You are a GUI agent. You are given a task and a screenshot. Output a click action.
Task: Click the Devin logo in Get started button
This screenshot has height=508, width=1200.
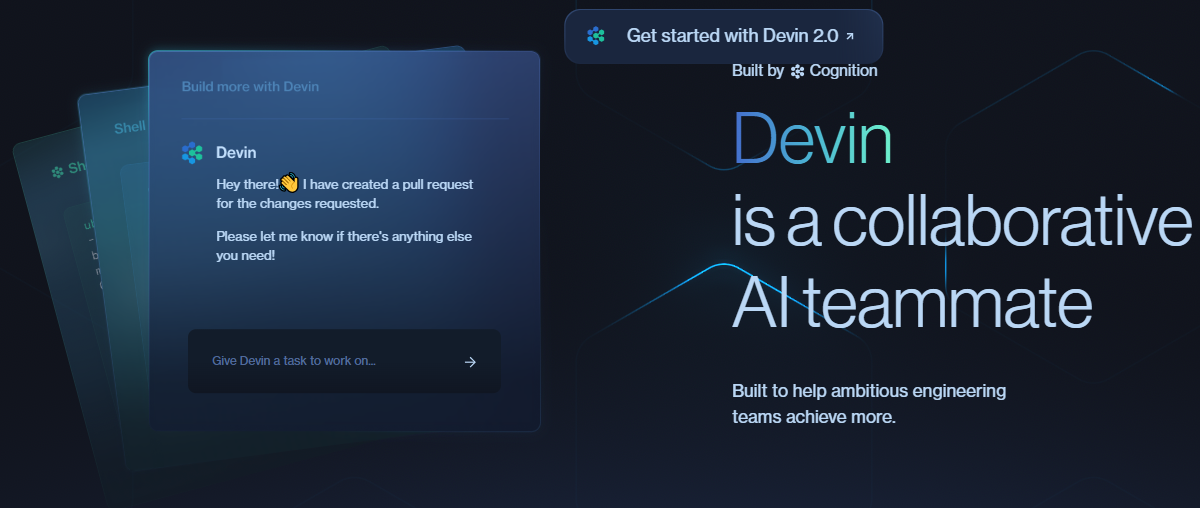pyautogui.click(x=596, y=36)
